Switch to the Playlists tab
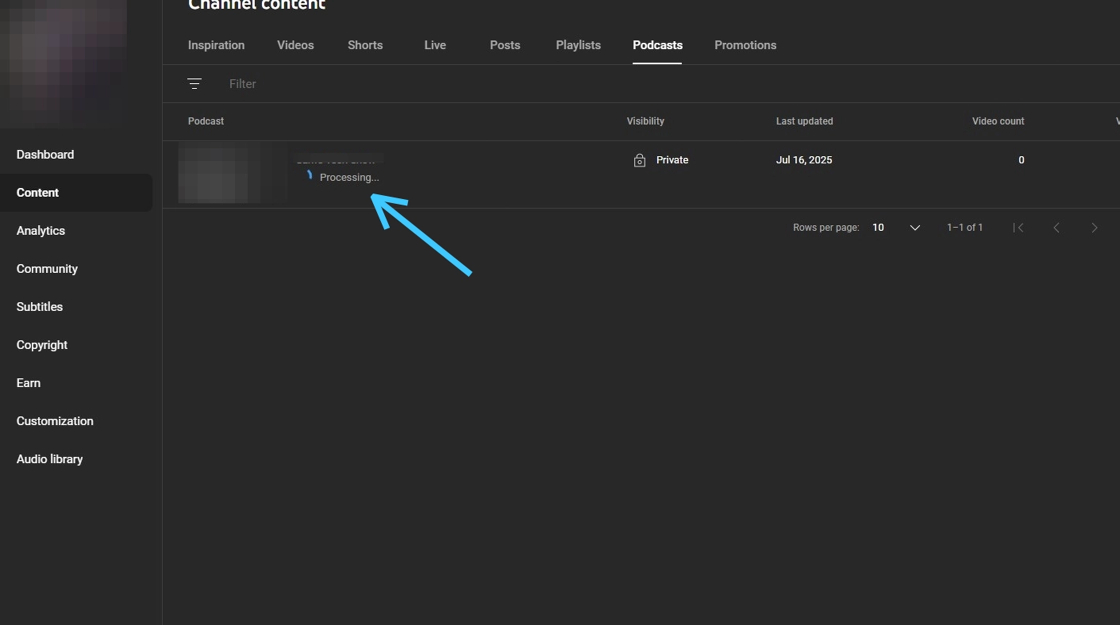 pyautogui.click(x=578, y=45)
